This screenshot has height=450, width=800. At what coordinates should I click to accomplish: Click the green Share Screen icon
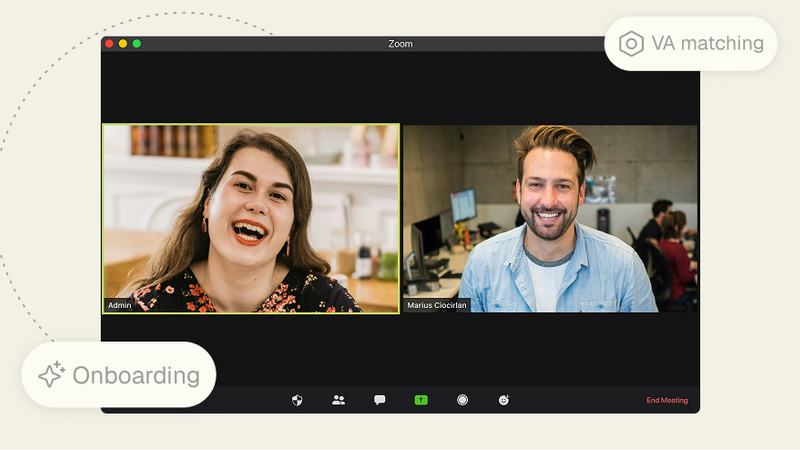[x=421, y=400]
